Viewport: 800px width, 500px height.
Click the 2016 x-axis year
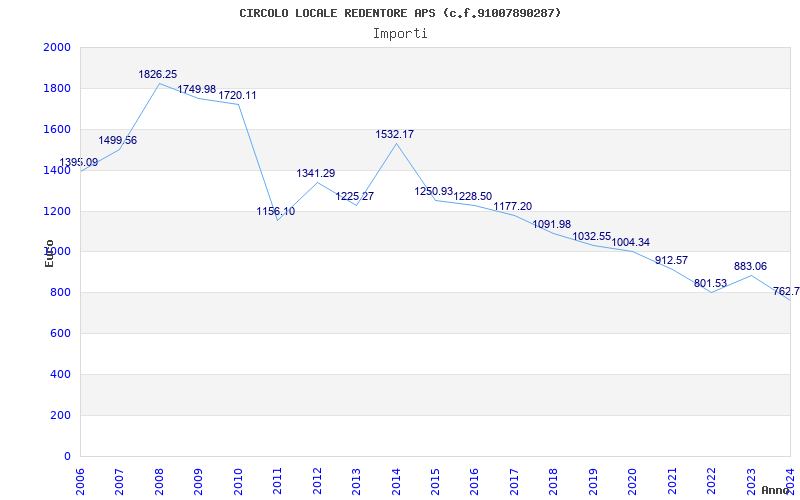point(474,482)
